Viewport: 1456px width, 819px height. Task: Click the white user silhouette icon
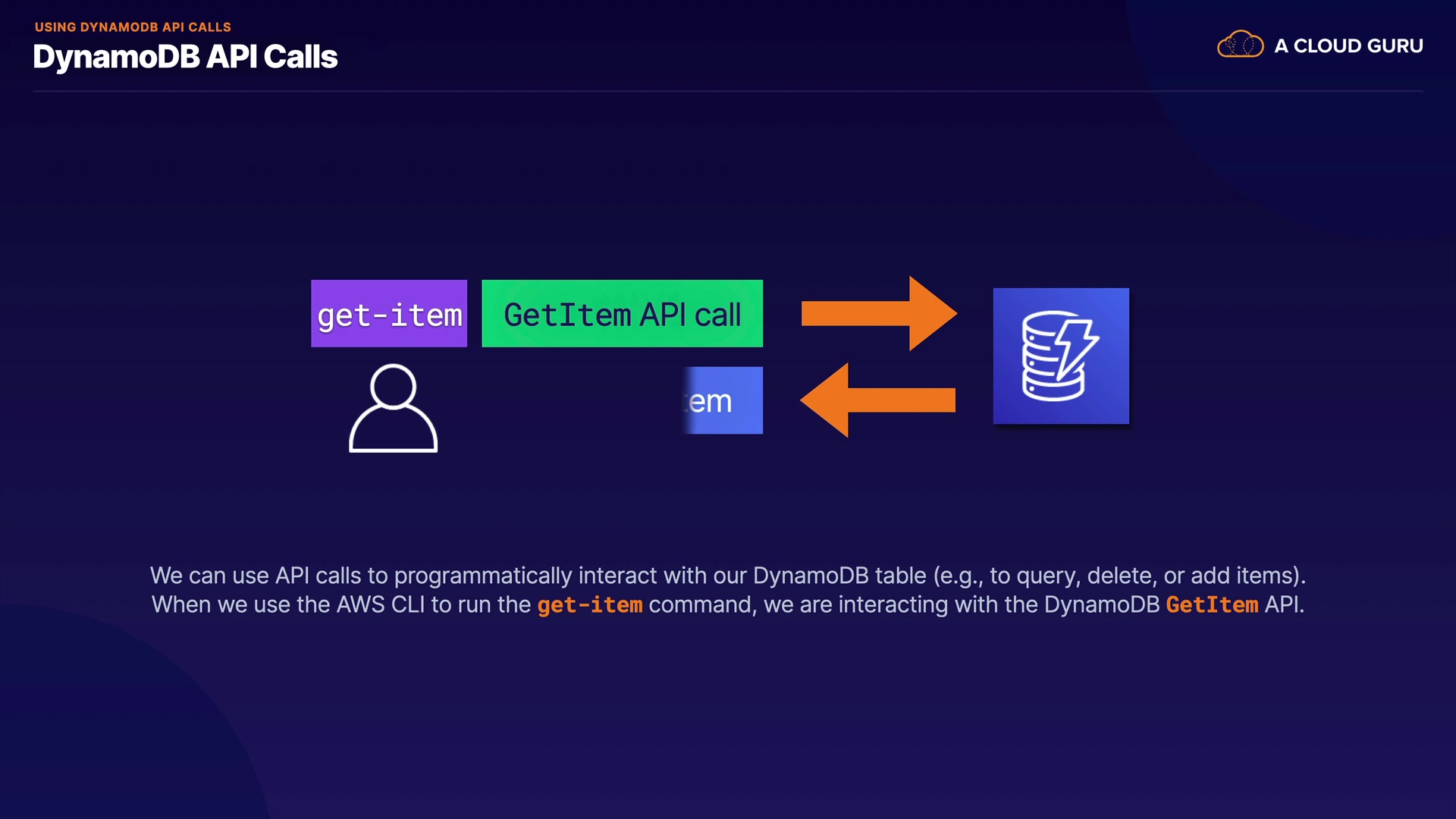(x=393, y=408)
